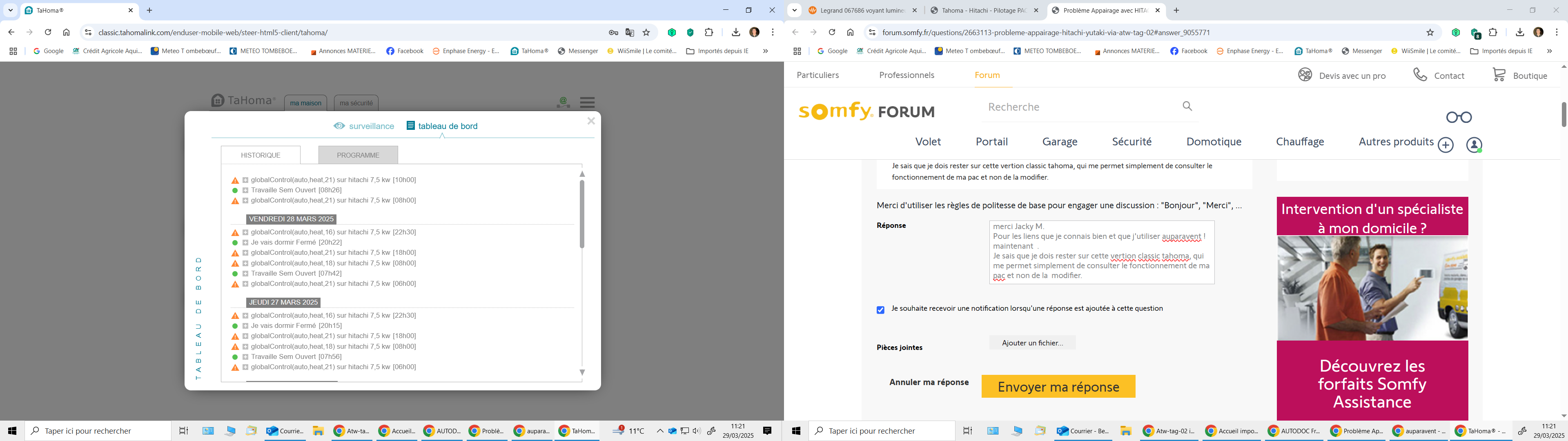Open a new tab in the right browser
1568x441 pixels.
(x=1176, y=10)
